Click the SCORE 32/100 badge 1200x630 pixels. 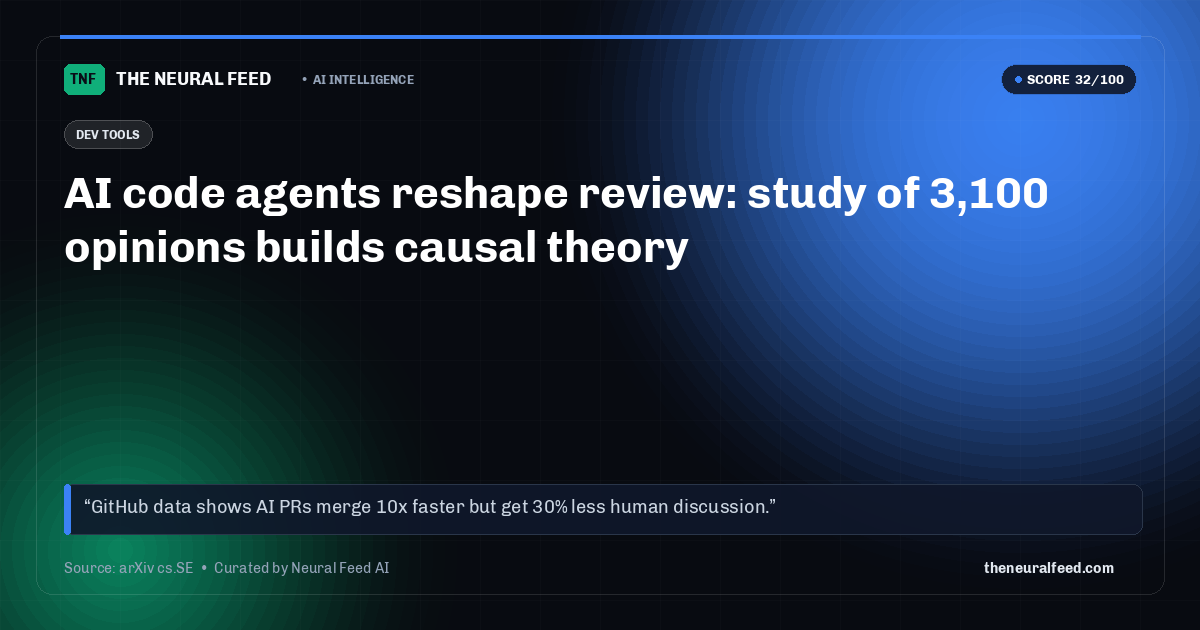pos(1069,79)
